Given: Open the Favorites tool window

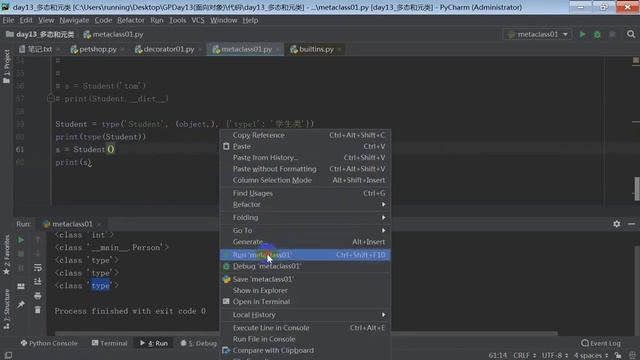Looking at the screenshot, I should pyautogui.click(x=7, y=255).
